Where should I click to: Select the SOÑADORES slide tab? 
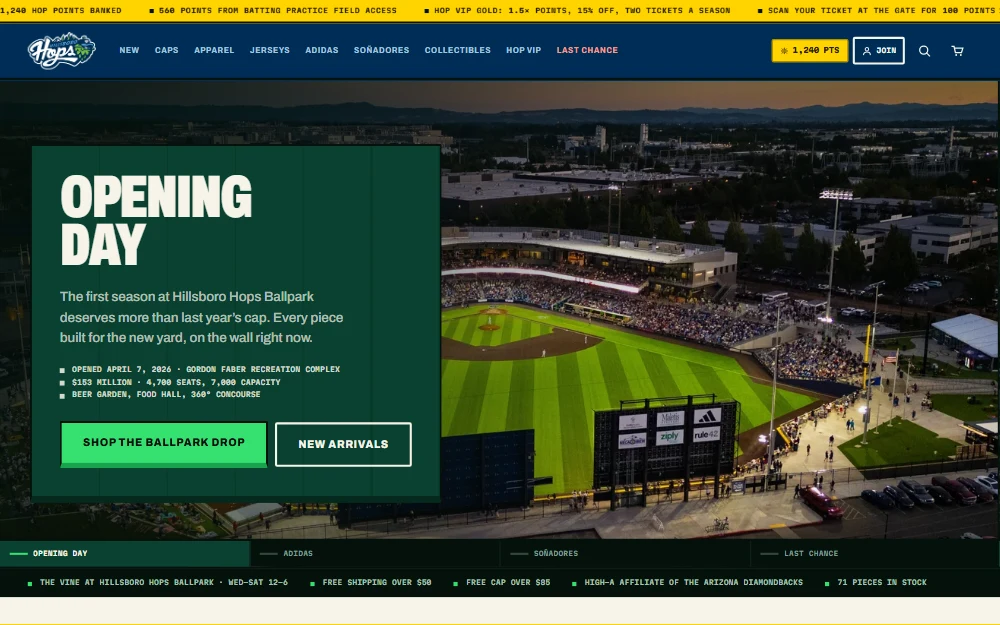click(x=625, y=554)
